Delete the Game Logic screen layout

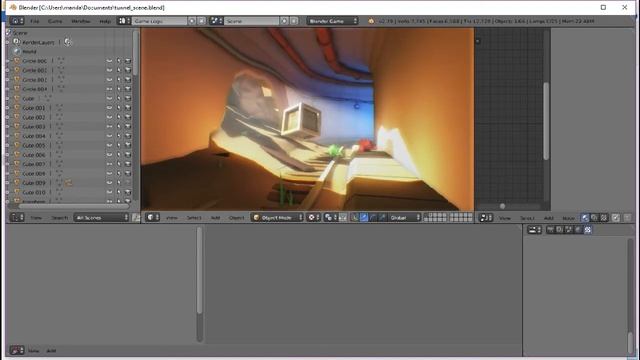click(x=202, y=21)
